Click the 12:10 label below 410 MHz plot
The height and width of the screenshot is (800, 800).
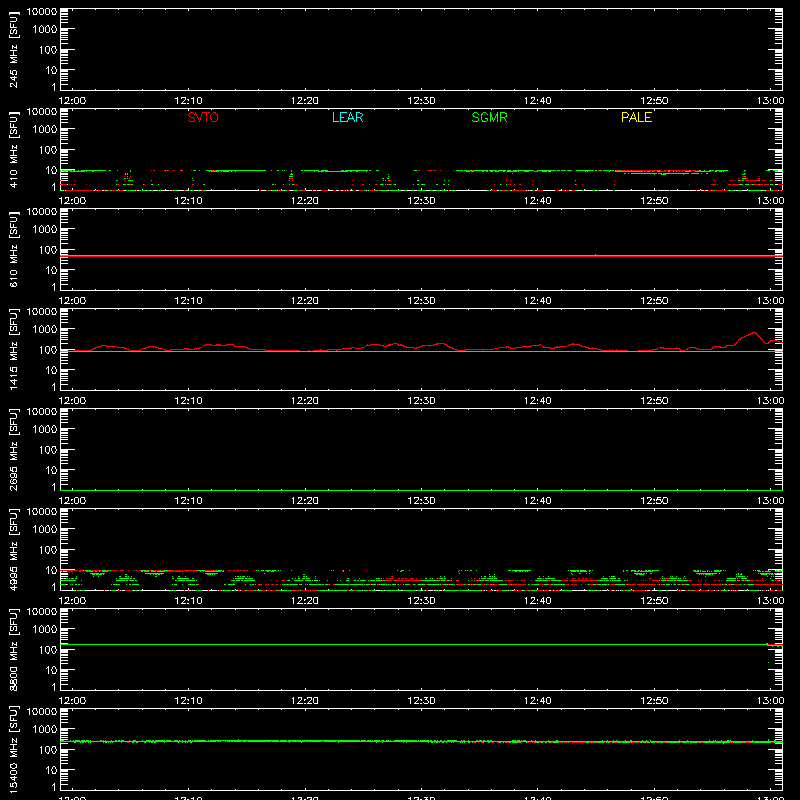pos(189,201)
